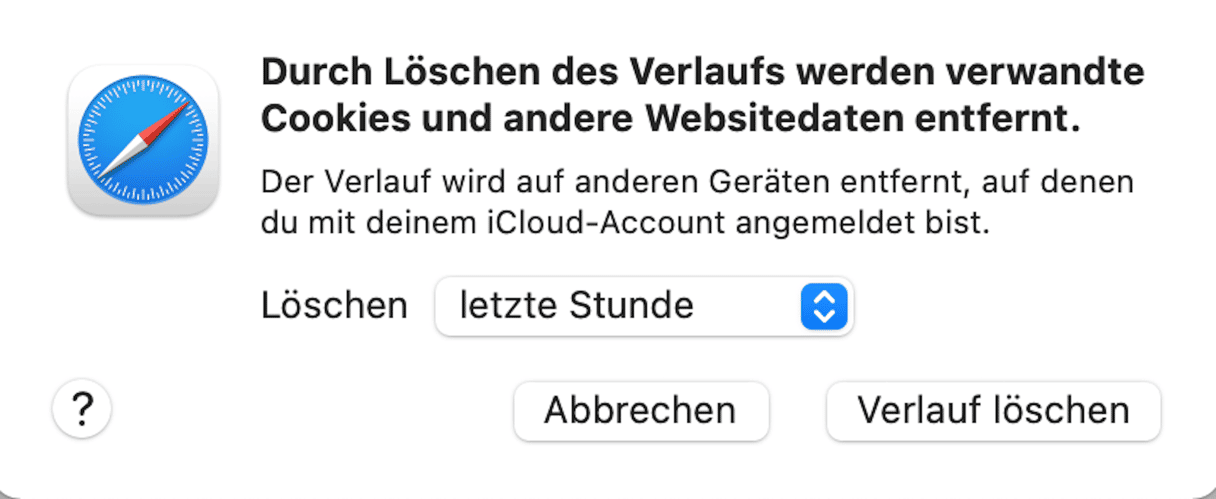Click the upward arrow in the blue chevron control

824,296
